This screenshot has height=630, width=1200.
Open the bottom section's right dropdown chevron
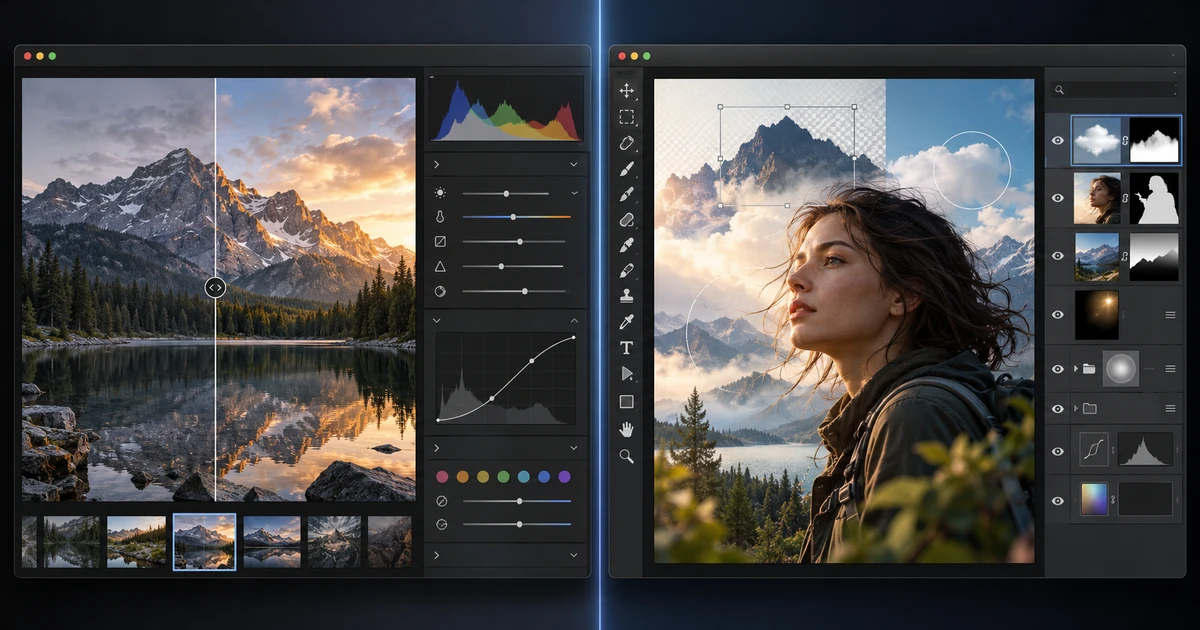574,554
